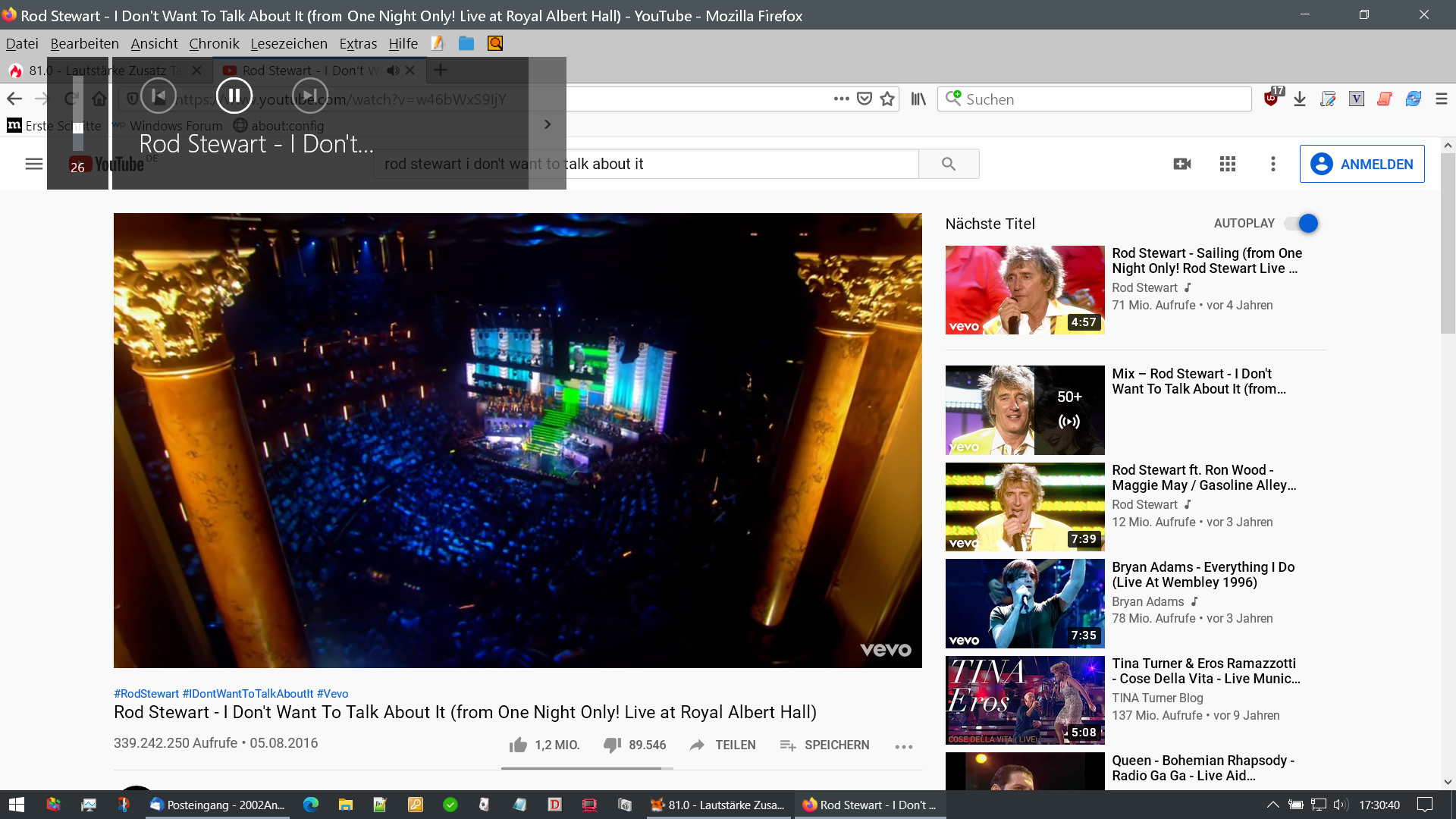Open the Firefox library icon
Viewport: 1456px width, 819px height.
[x=918, y=99]
